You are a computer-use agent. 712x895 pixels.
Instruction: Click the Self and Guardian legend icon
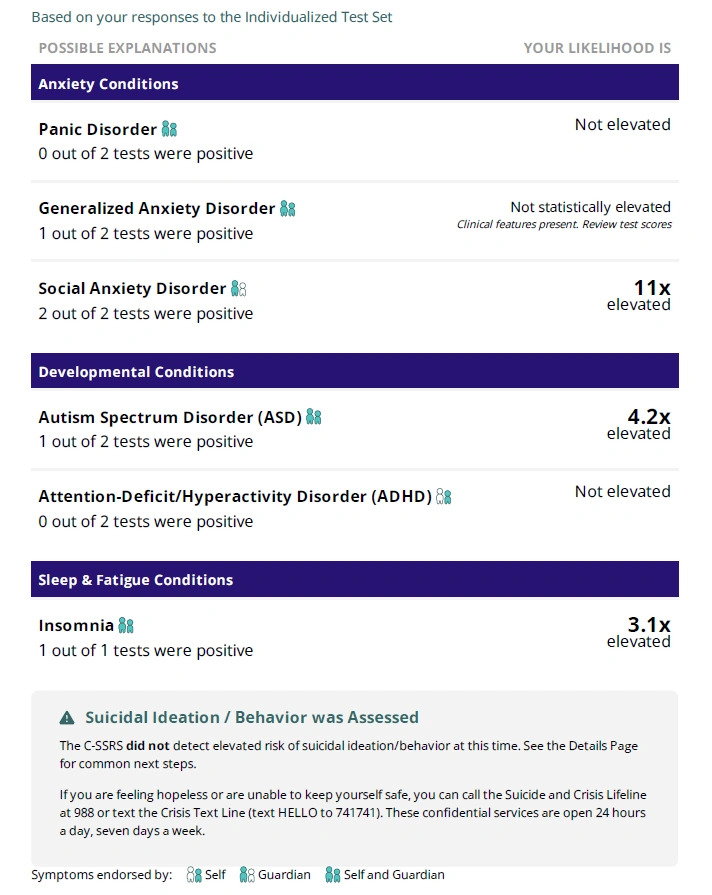click(333, 874)
